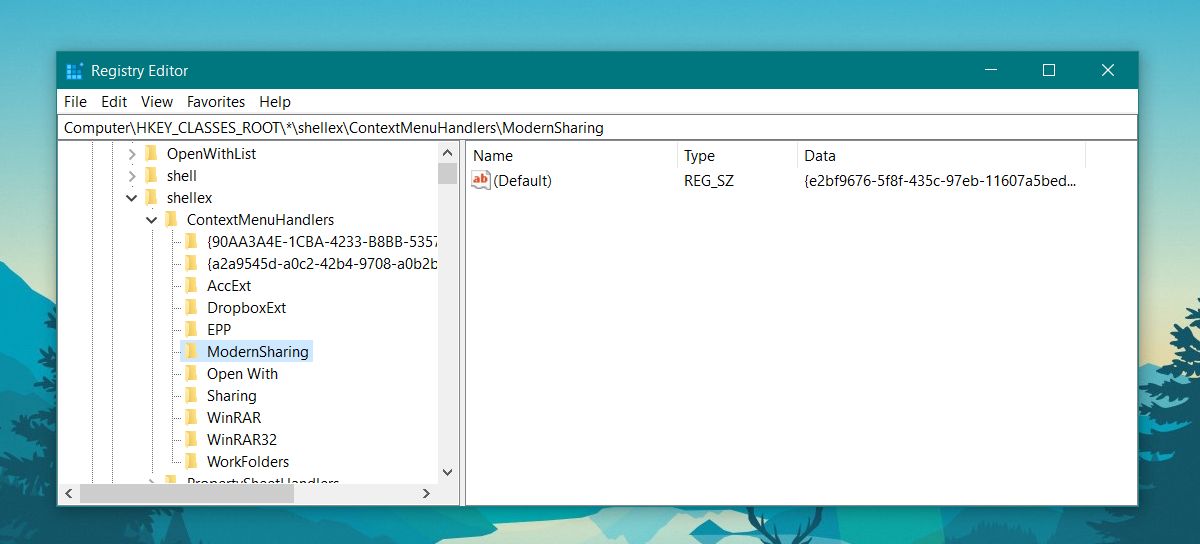Screen dimensions: 1200x544
Task: Click the (Default) string value icon
Action: coord(481,180)
